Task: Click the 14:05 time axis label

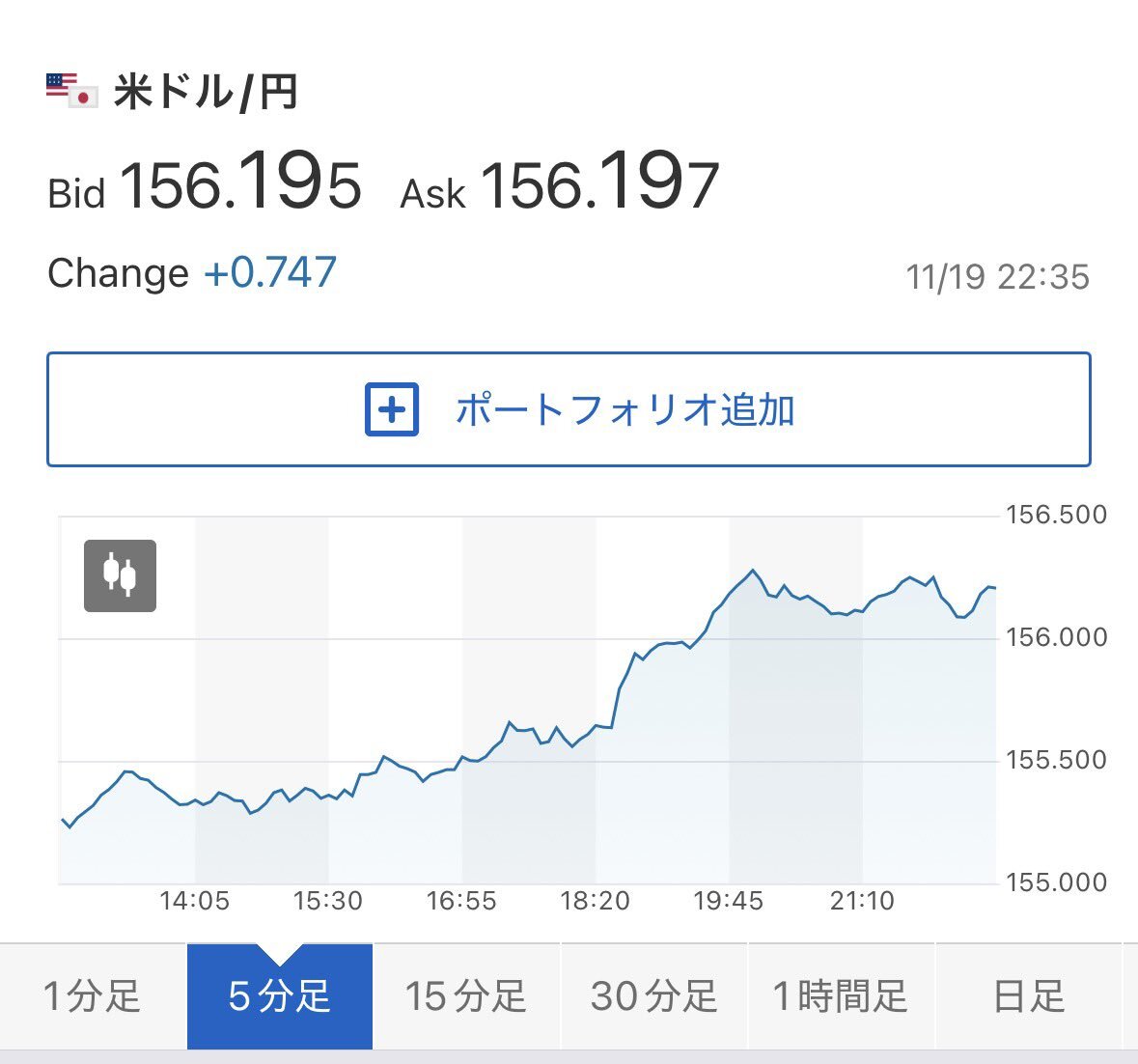Action: coord(194,902)
